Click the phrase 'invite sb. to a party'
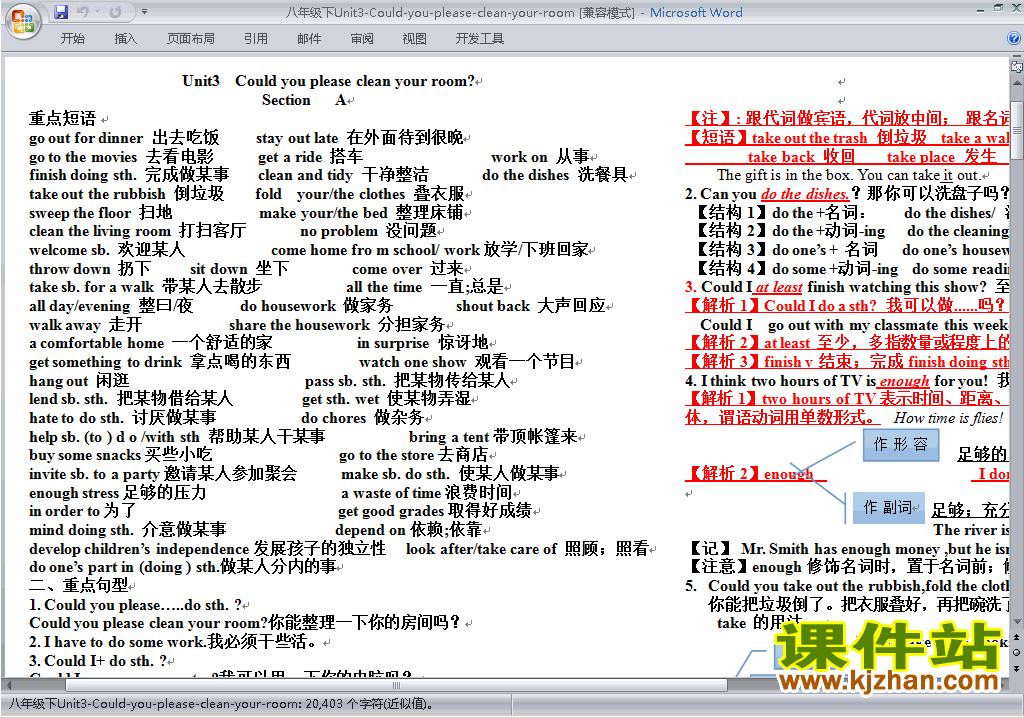 94,474
